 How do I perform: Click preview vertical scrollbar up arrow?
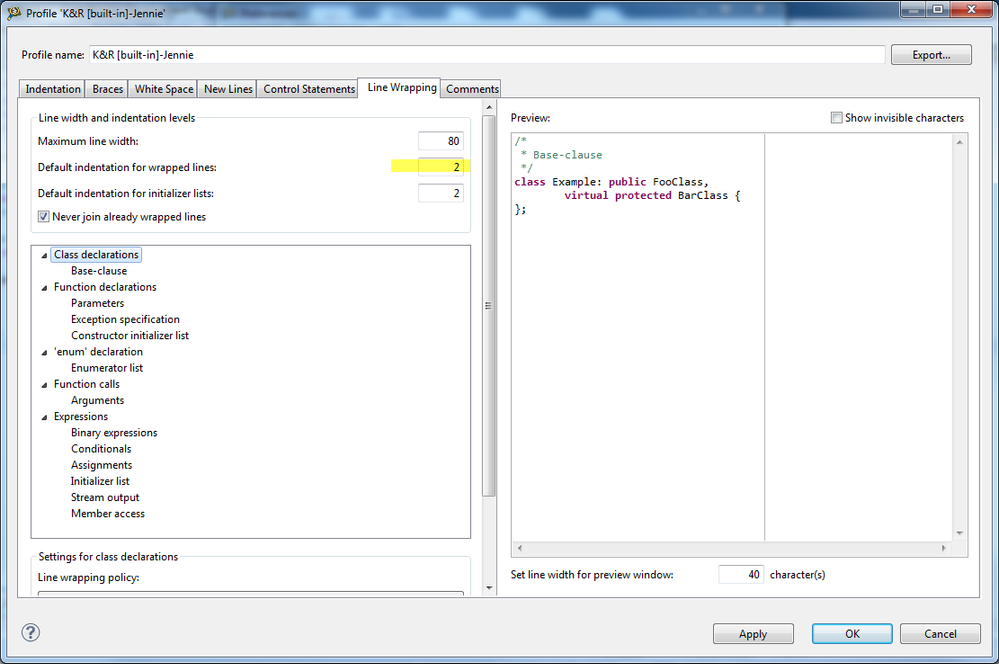click(959, 142)
